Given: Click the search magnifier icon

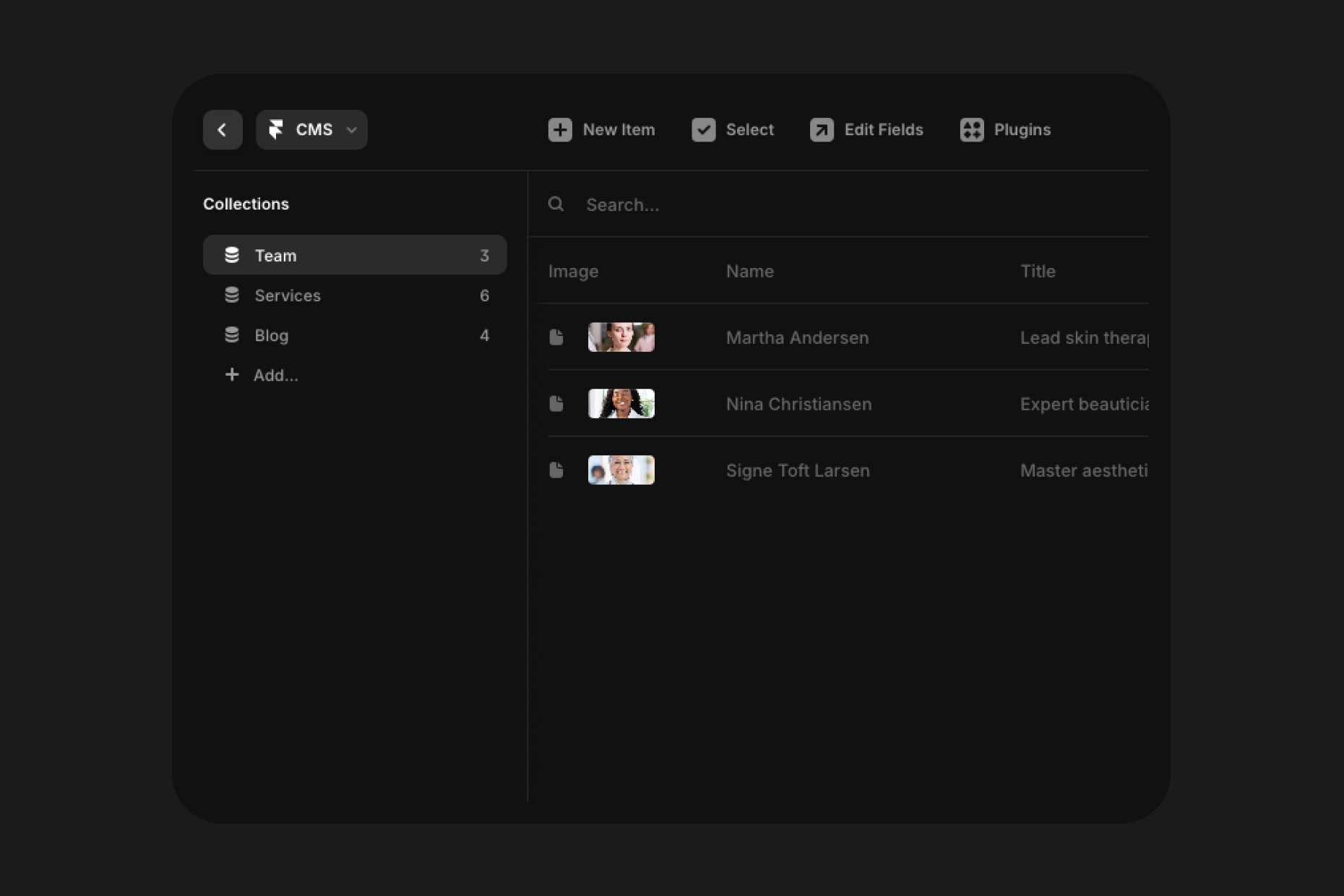Looking at the screenshot, I should pos(555,204).
